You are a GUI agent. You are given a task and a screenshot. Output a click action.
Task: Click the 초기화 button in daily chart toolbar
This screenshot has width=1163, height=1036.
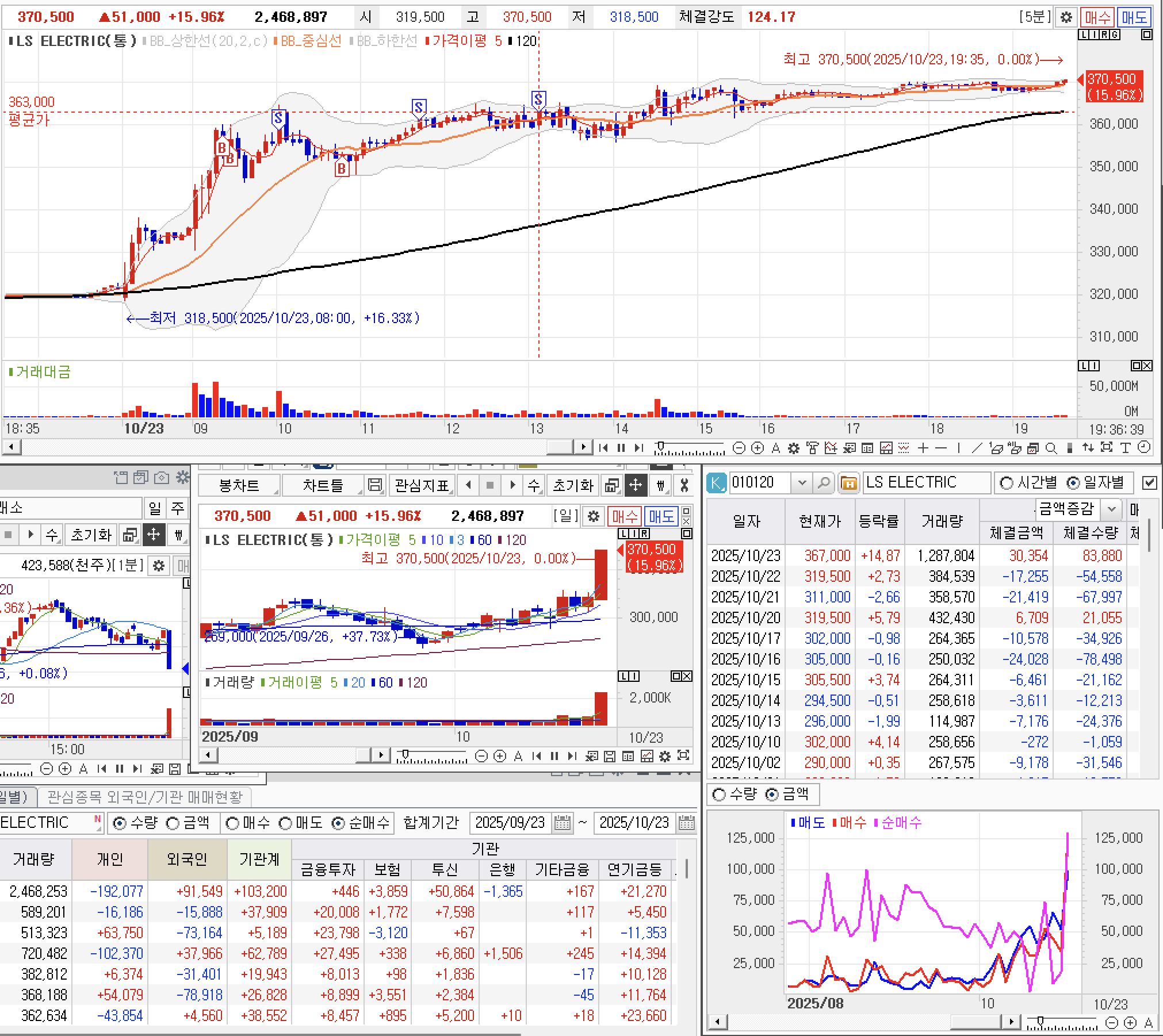[572, 486]
